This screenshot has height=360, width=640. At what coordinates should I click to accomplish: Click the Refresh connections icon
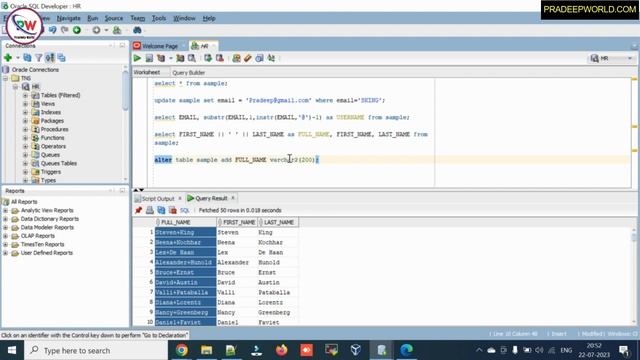pos(27,58)
